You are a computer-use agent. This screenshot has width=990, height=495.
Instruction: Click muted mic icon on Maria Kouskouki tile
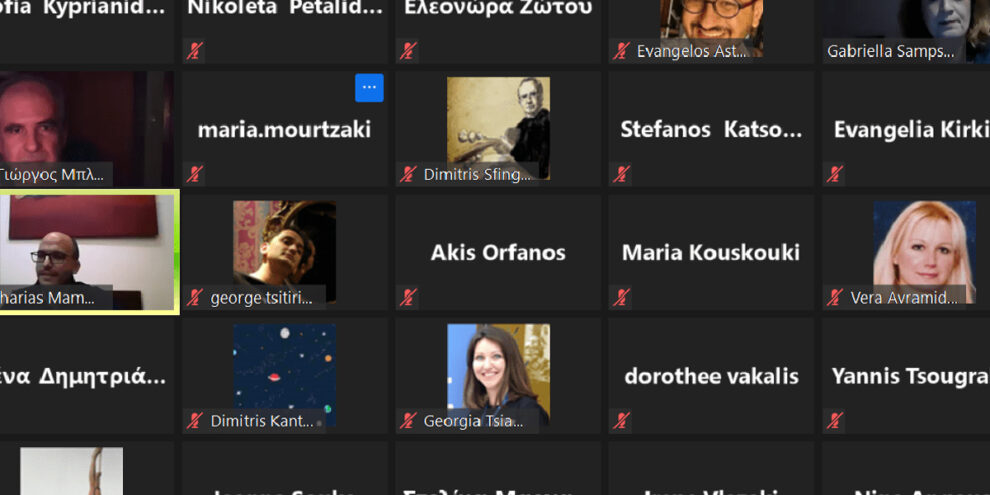point(621,297)
